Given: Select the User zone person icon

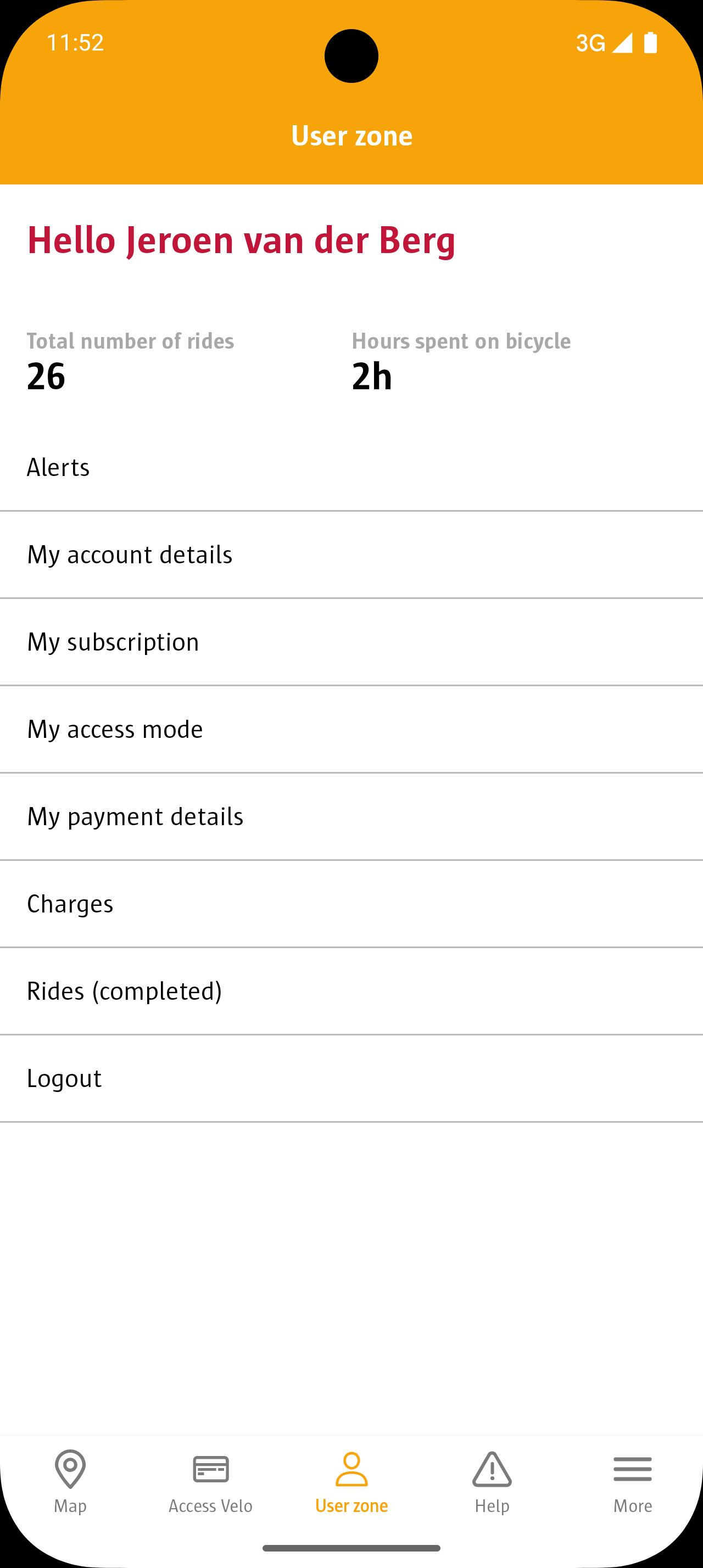Looking at the screenshot, I should (x=351, y=1469).
